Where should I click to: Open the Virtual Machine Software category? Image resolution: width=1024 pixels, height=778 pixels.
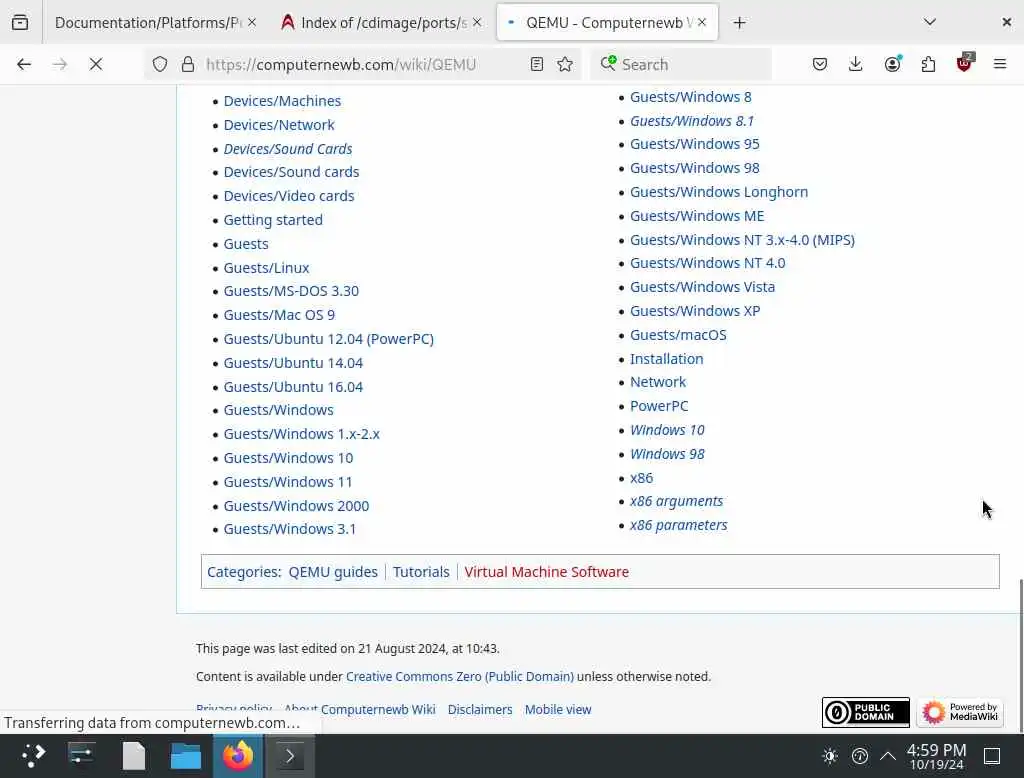(547, 572)
